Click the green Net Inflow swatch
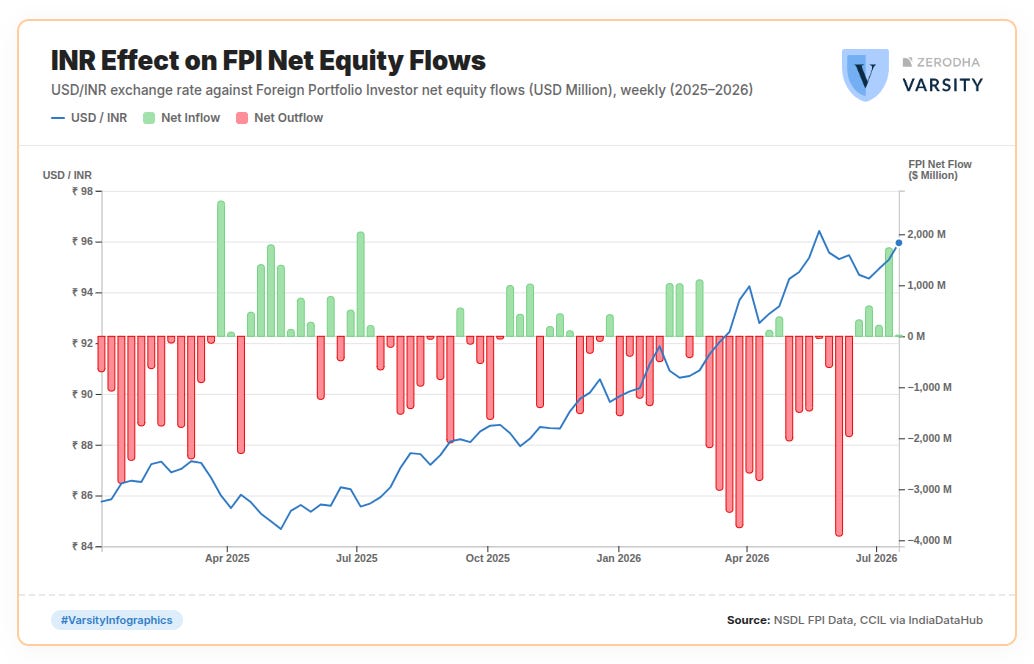1034x664 pixels. (x=149, y=118)
